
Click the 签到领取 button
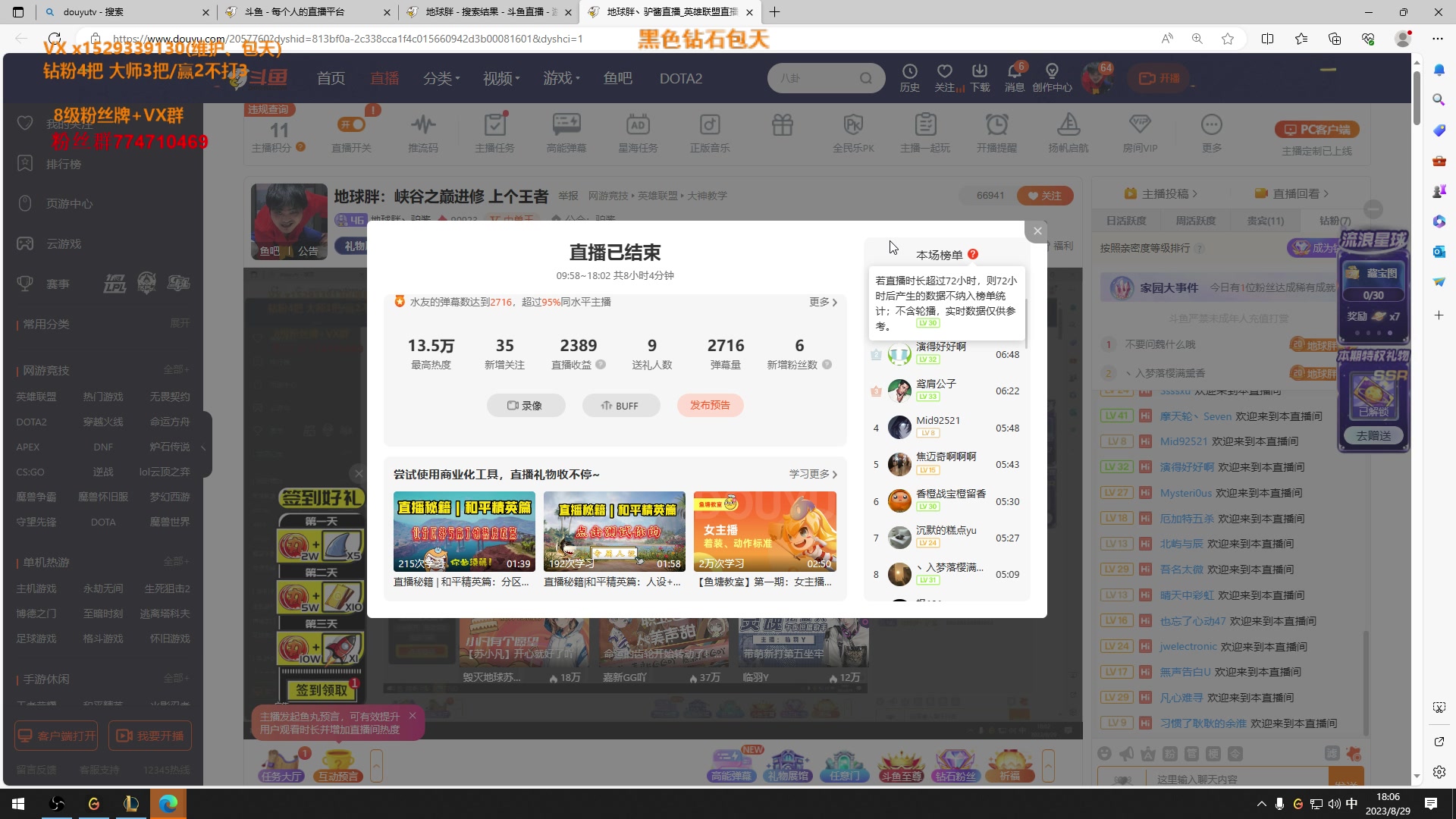click(321, 690)
